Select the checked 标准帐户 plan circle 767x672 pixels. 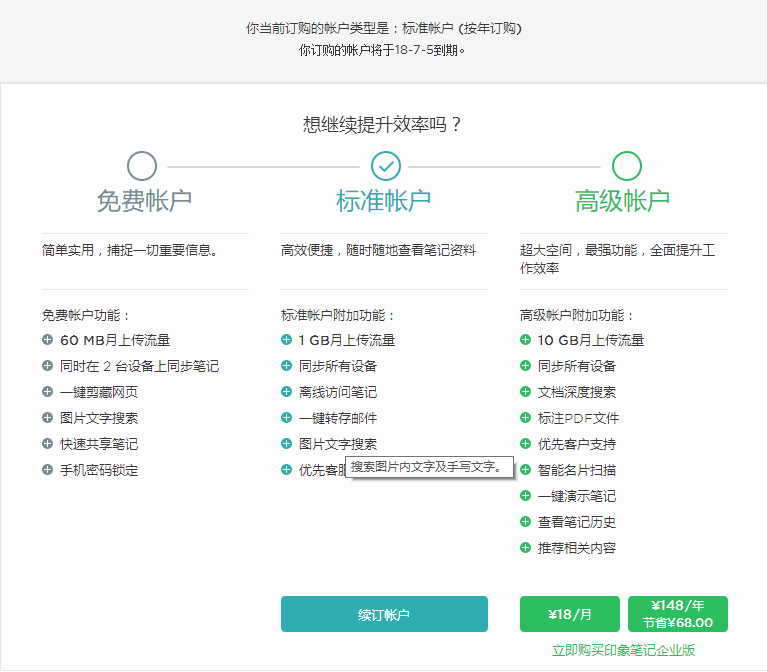tap(385, 166)
